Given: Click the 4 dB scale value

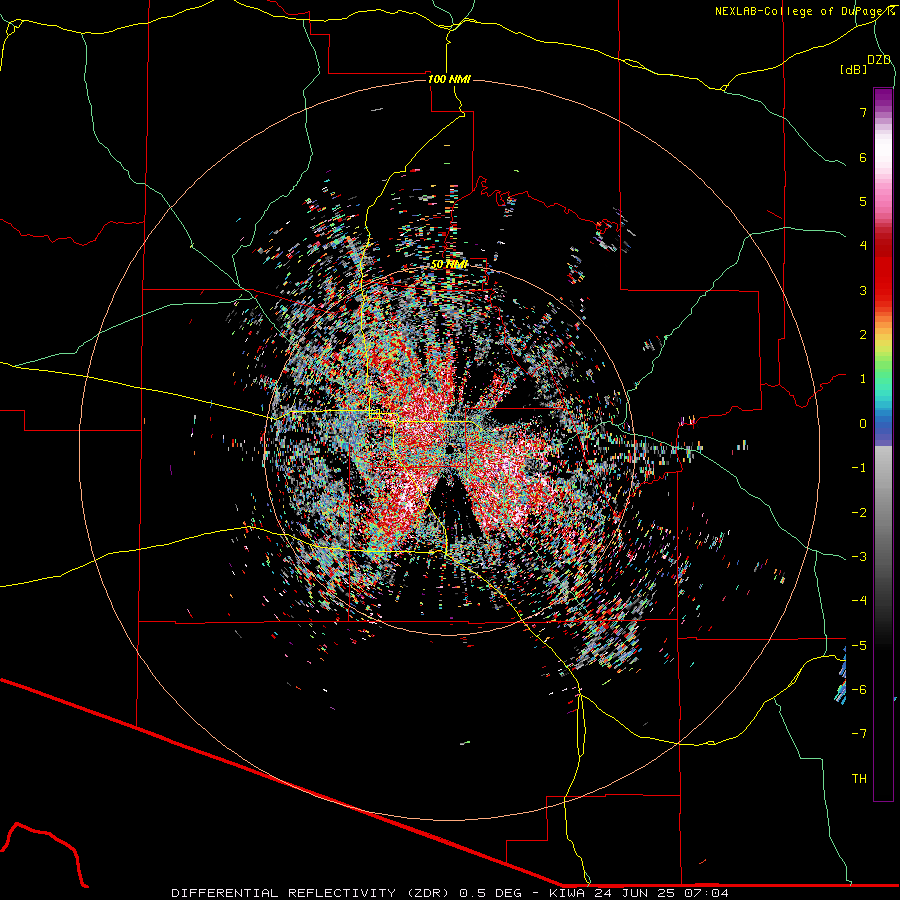Looking at the screenshot, I should click(x=863, y=246).
